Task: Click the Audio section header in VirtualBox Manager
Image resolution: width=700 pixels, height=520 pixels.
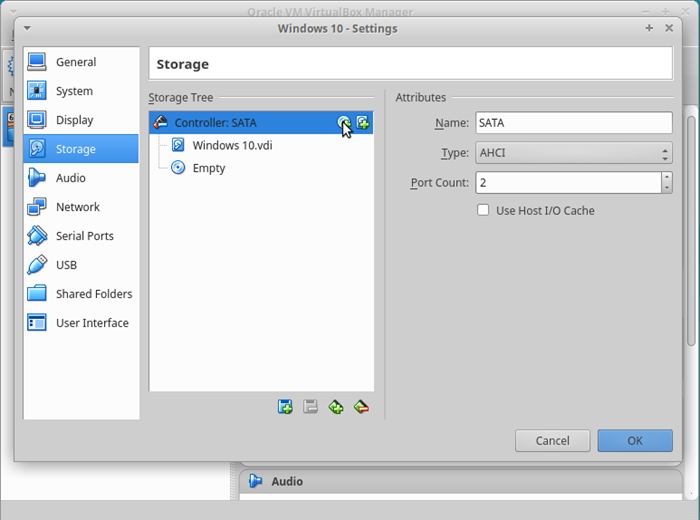Action: (x=461, y=481)
